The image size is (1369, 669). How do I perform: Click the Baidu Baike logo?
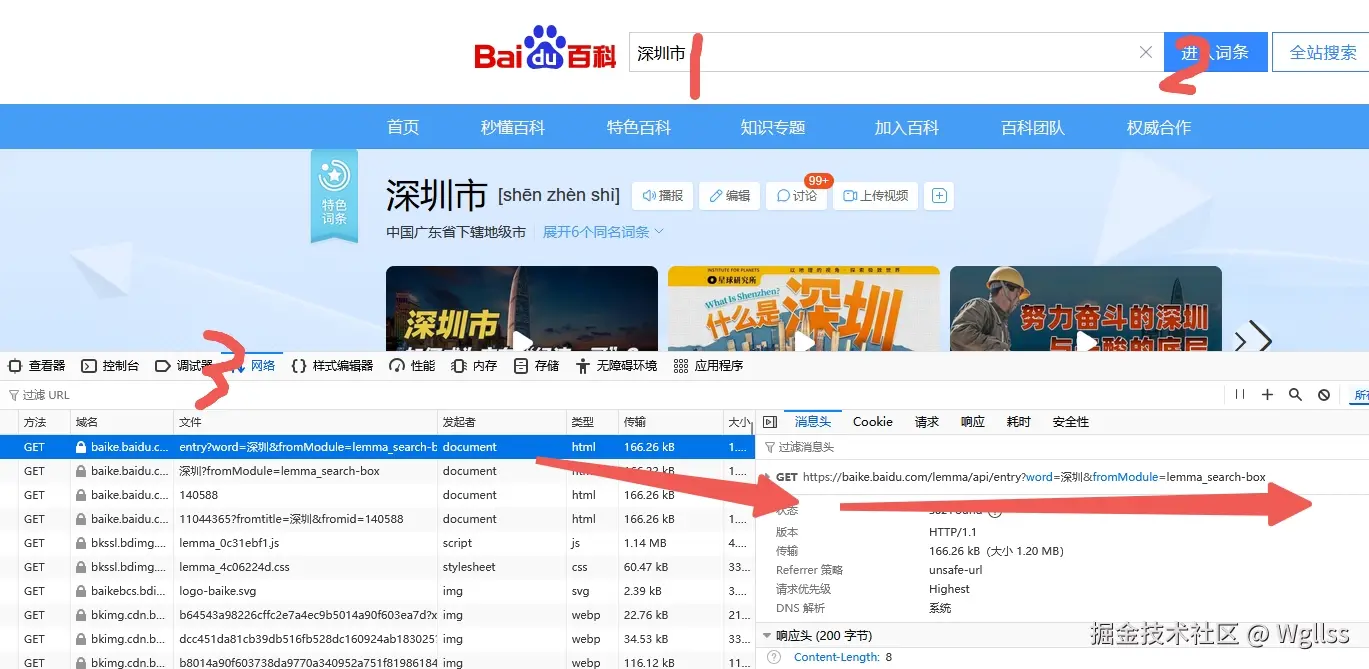click(545, 50)
